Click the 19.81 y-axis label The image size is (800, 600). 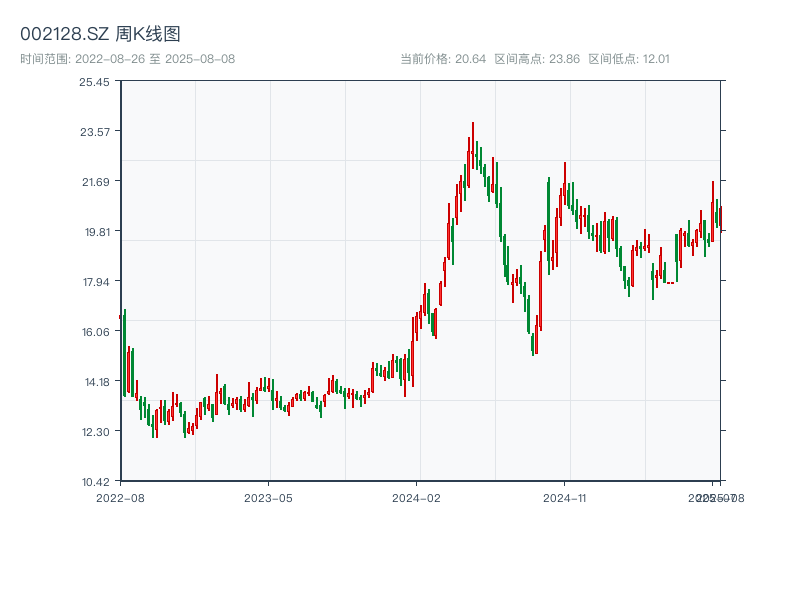pyautogui.click(x=97, y=232)
